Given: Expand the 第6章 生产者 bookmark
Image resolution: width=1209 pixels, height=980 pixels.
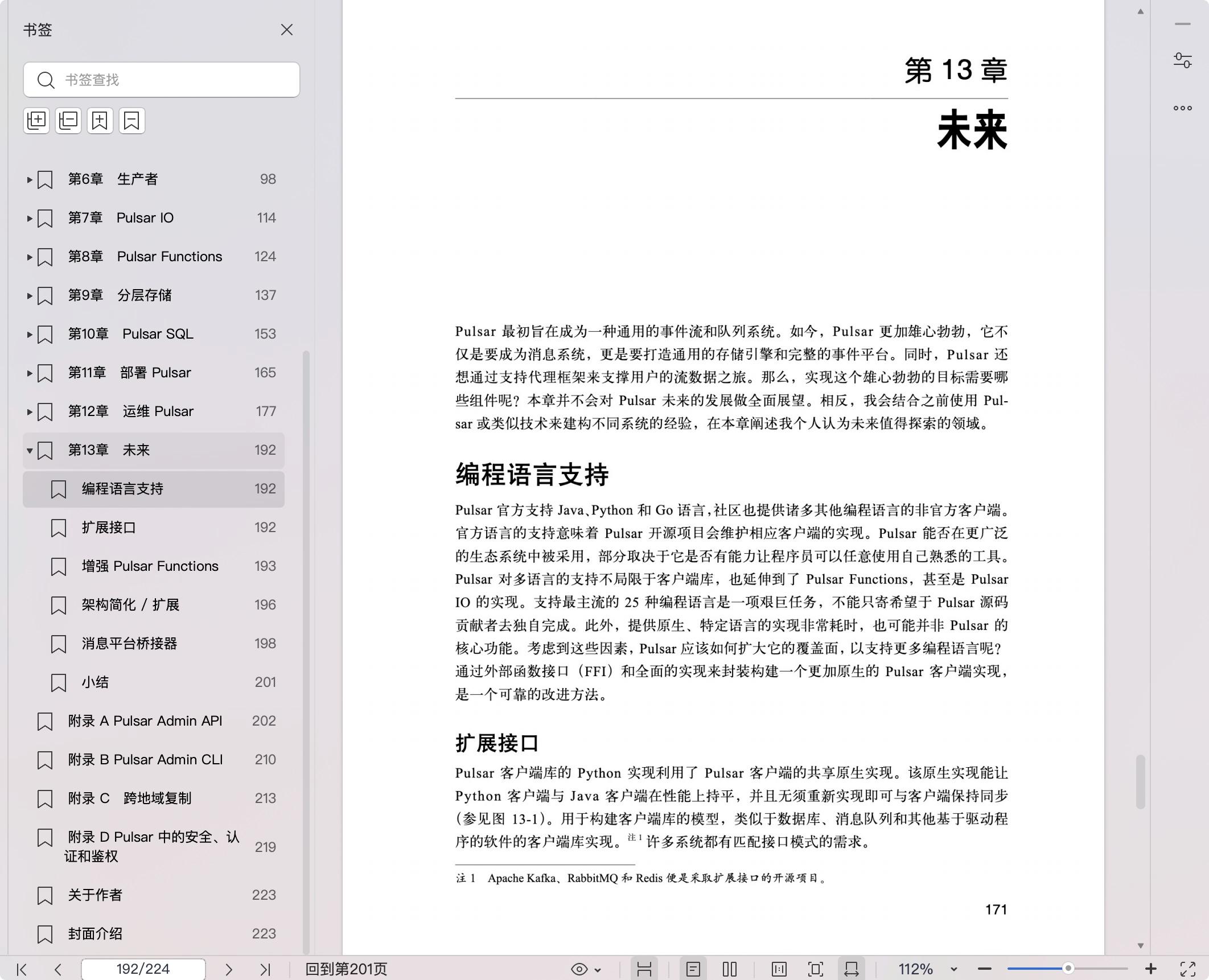Looking at the screenshot, I should click(29, 179).
